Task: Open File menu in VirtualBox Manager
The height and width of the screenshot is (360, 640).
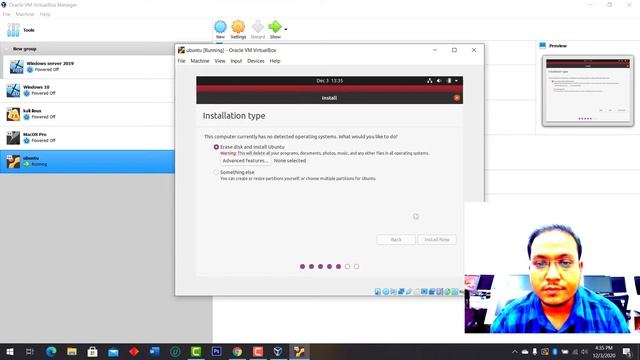Action: click(x=6, y=14)
